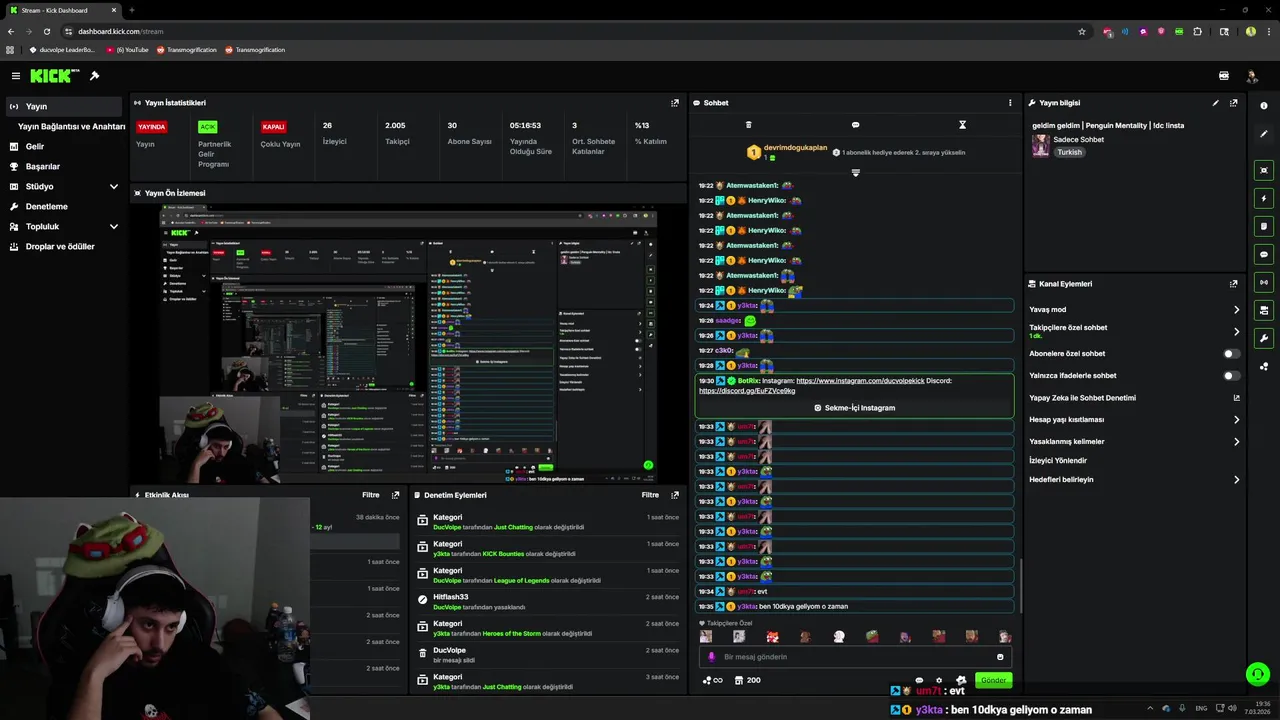
Task: Click the layout icon left of header avatar
Action: pyautogui.click(x=1224, y=76)
